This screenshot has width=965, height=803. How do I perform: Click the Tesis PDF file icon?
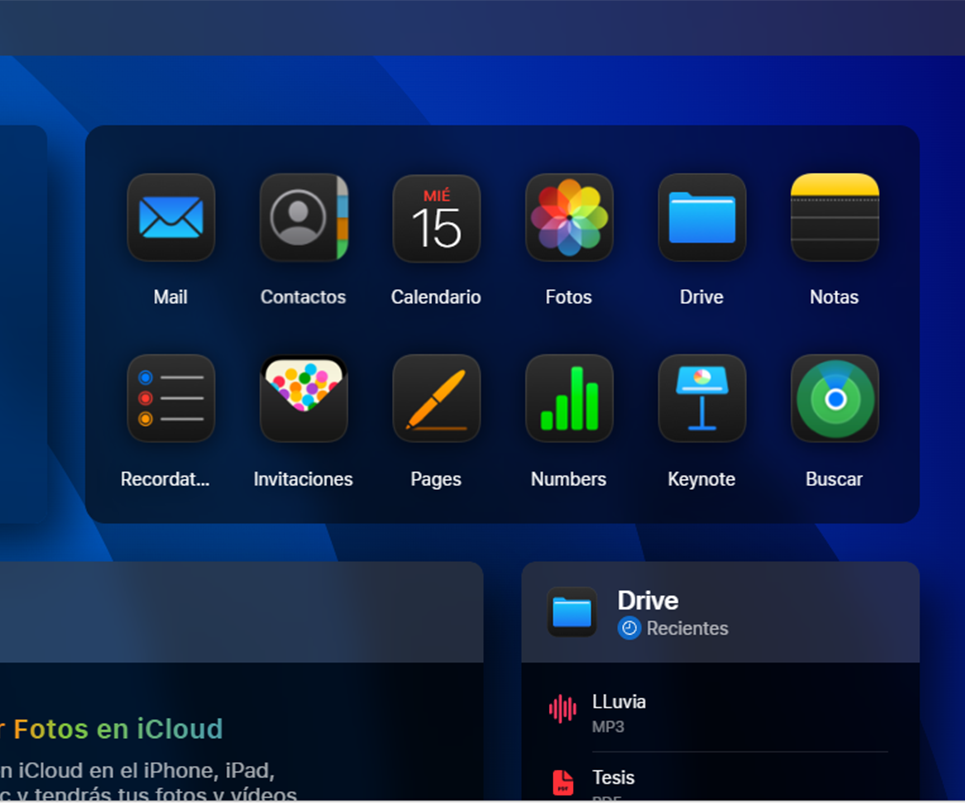(563, 782)
